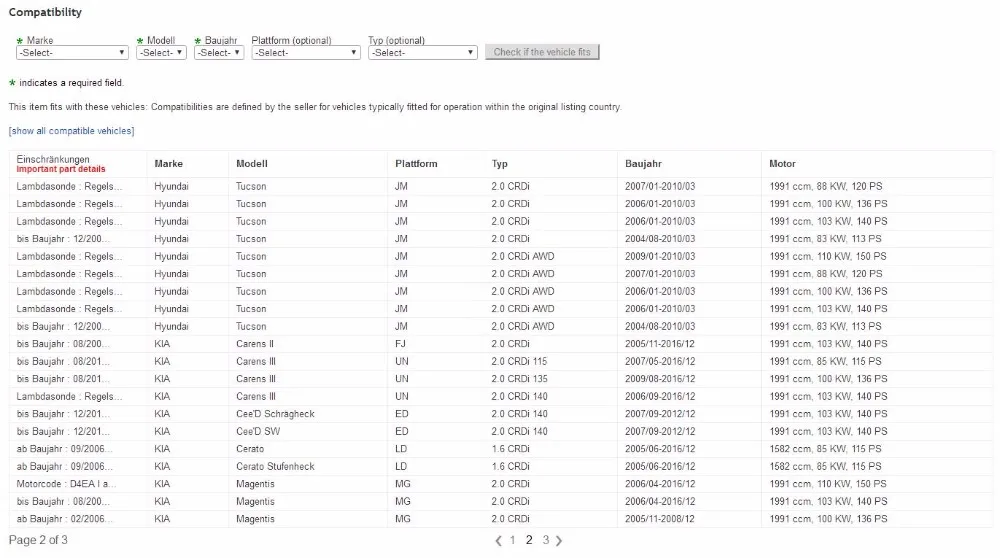Screen dimensions: 1000x558
Task: Click Check if the vehicle fits button
Action: pos(542,52)
